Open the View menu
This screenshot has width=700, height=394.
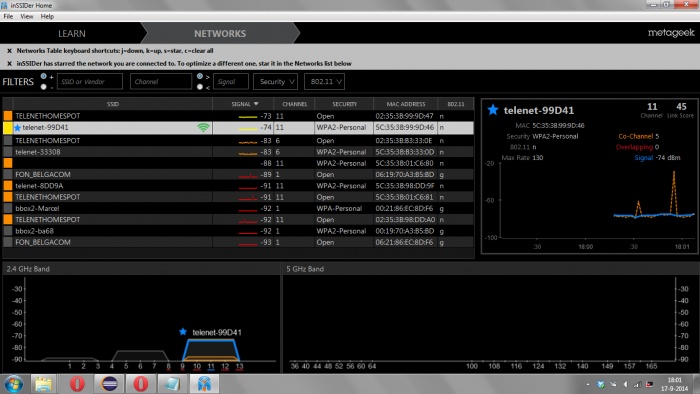point(26,17)
